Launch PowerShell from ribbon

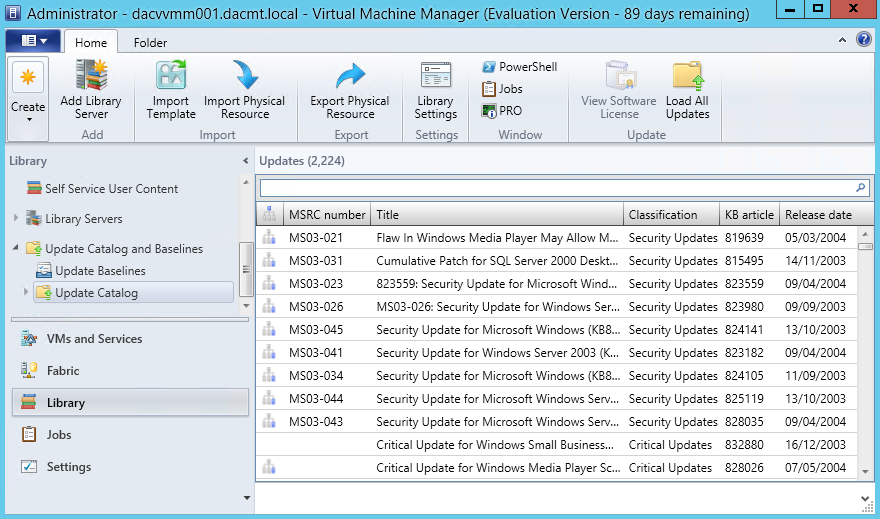coord(519,67)
